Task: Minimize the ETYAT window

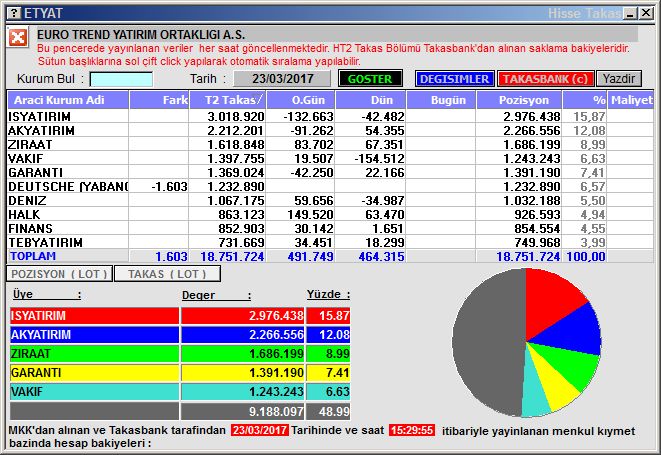Action: pos(630,13)
